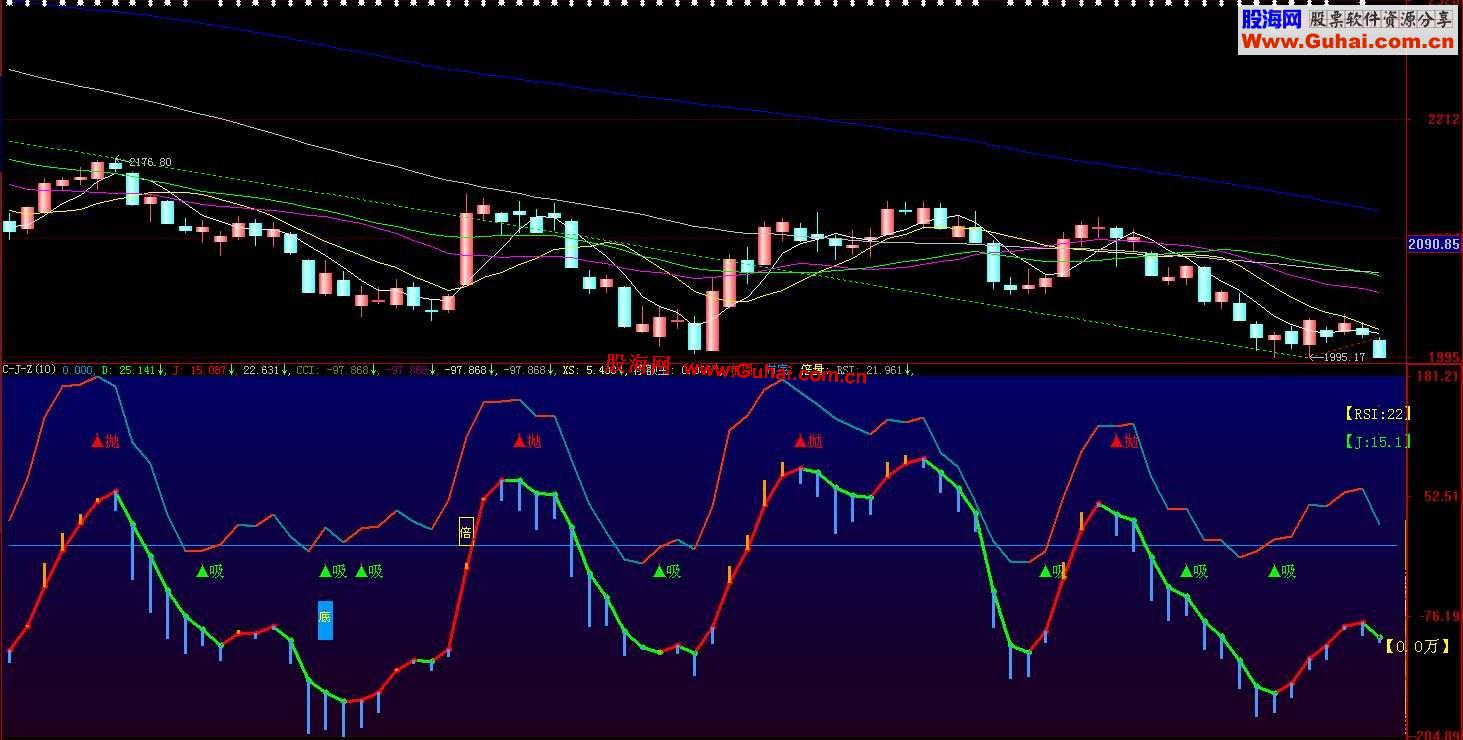Click the leftmost ▲抛 sell marker
1463x740 pixels.
coord(105,441)
